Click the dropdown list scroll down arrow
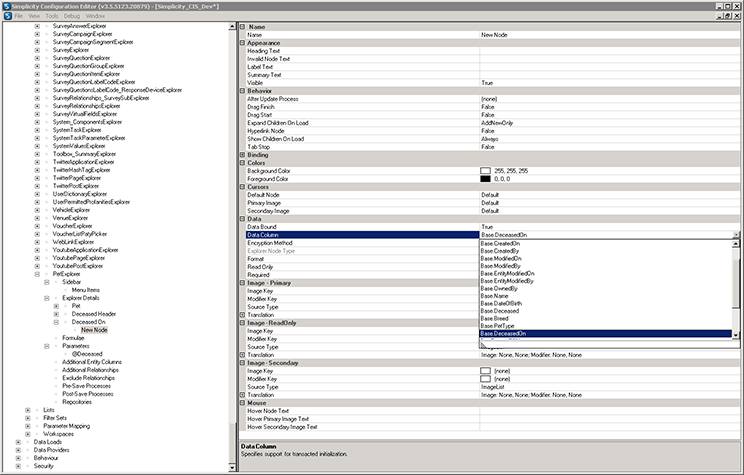 click(x=735, y=335)
